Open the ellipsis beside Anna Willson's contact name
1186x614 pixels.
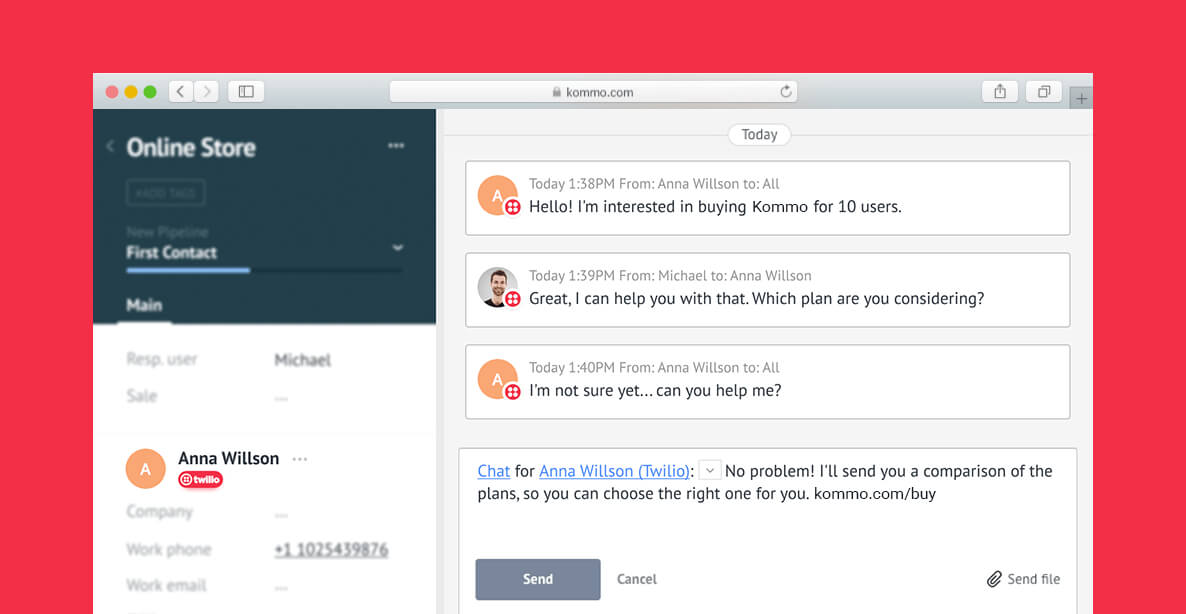[299, 457]
